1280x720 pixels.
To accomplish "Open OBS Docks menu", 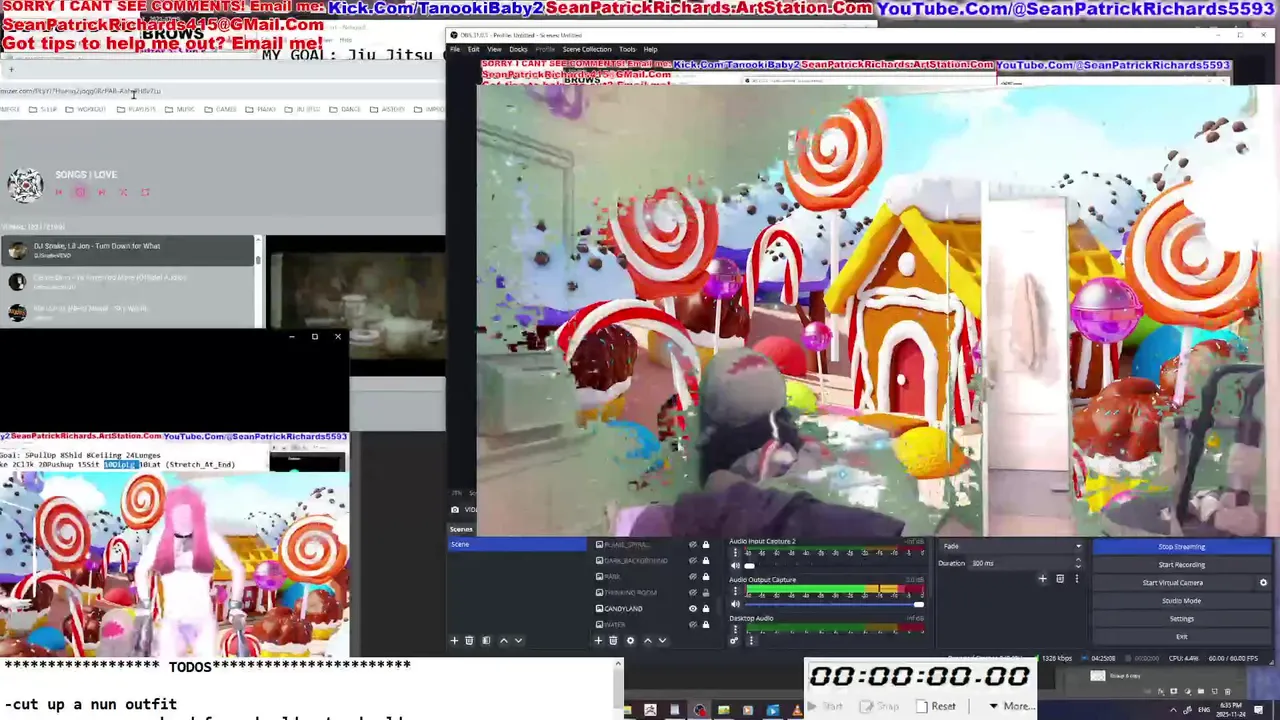I will click(x=518, y=49).
